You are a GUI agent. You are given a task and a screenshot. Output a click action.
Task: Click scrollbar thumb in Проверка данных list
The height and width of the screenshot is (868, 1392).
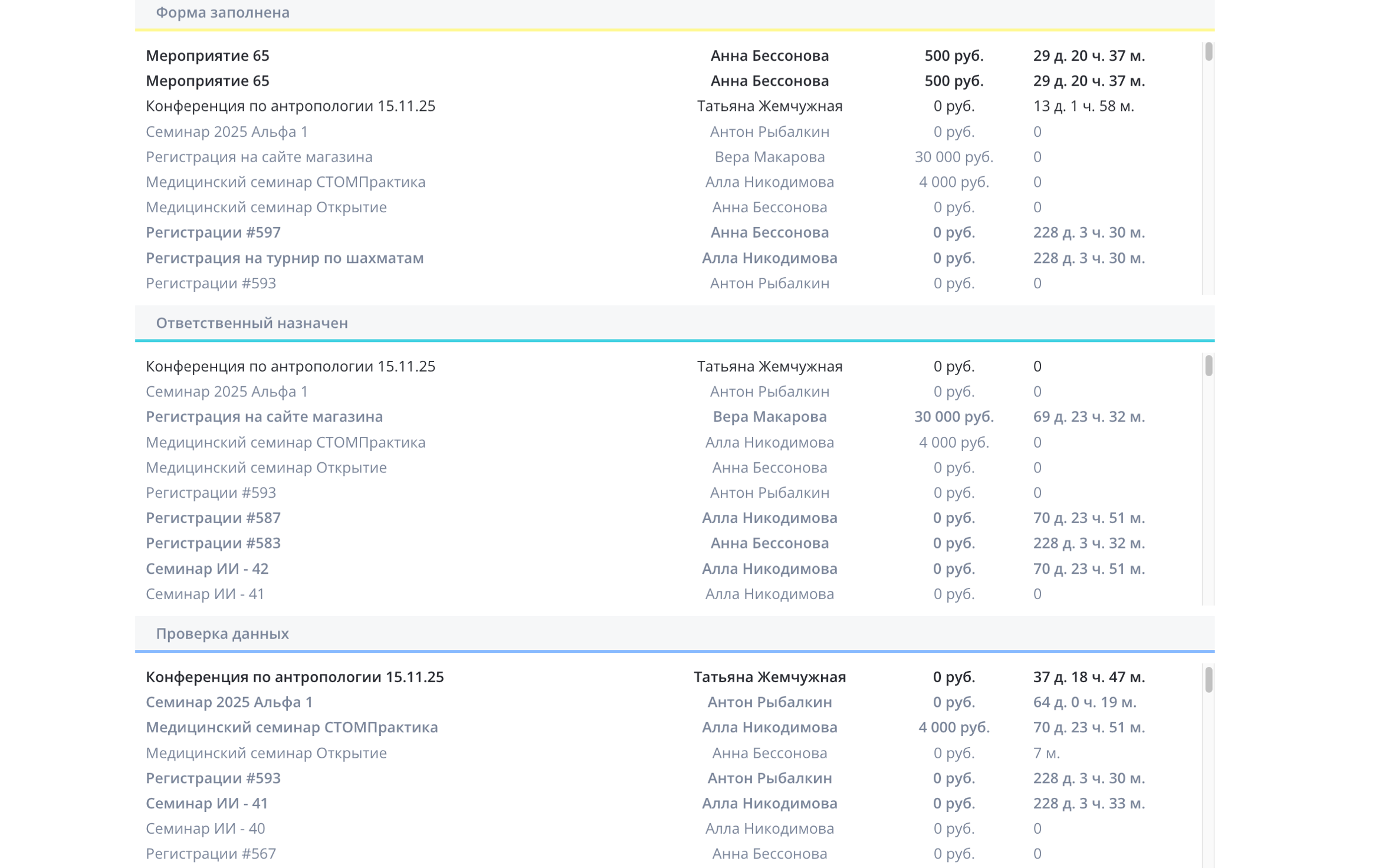point(1208,679)
